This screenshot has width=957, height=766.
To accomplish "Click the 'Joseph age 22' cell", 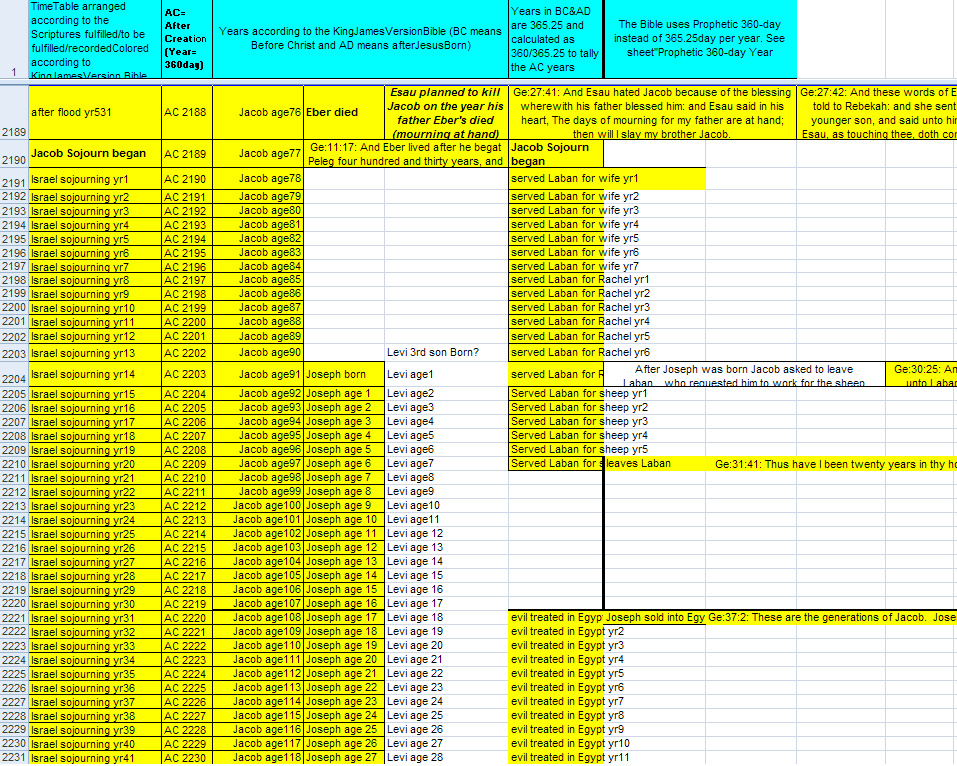I will (x=344, y=688).
